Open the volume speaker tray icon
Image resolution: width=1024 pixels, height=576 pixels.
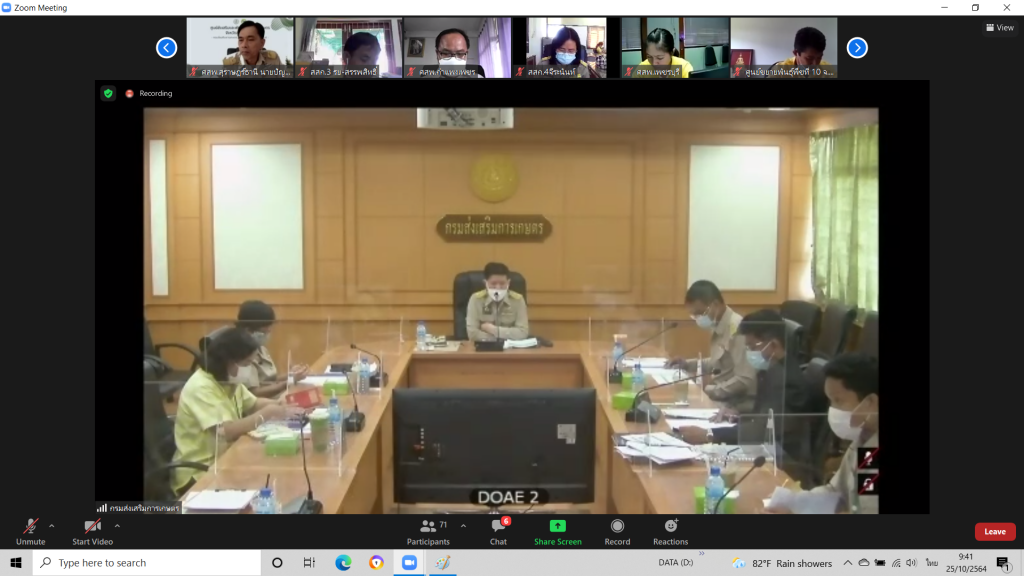[912, 563]
